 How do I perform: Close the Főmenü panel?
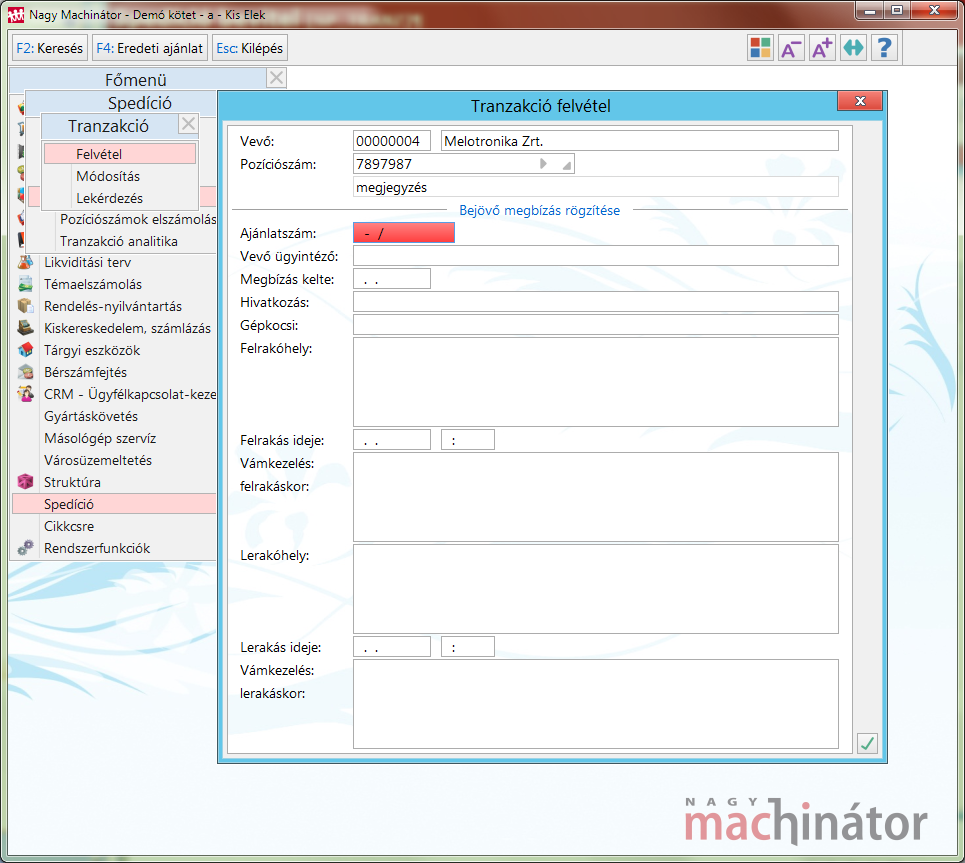pyautogui.click(x=276, y=78)
